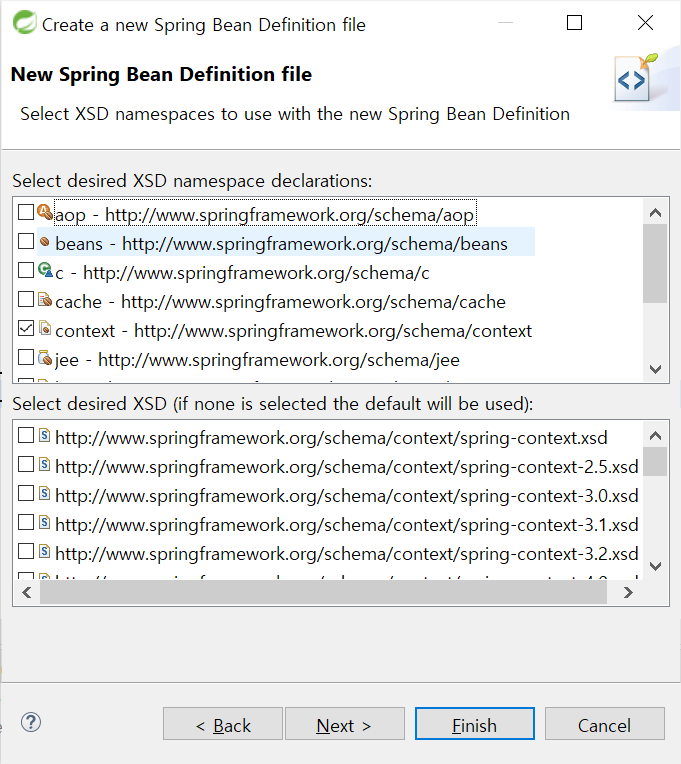Select the spring-context-3.2.xsd URL text
681x764 pixels.
click(347, 554)
